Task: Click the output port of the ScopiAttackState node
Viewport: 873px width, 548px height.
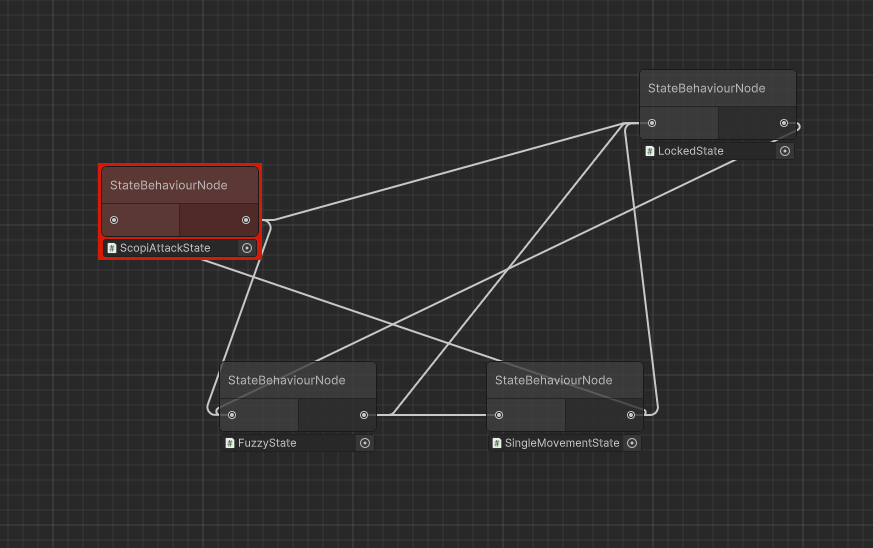Action: pyautogui.click(x=246, y=220)
